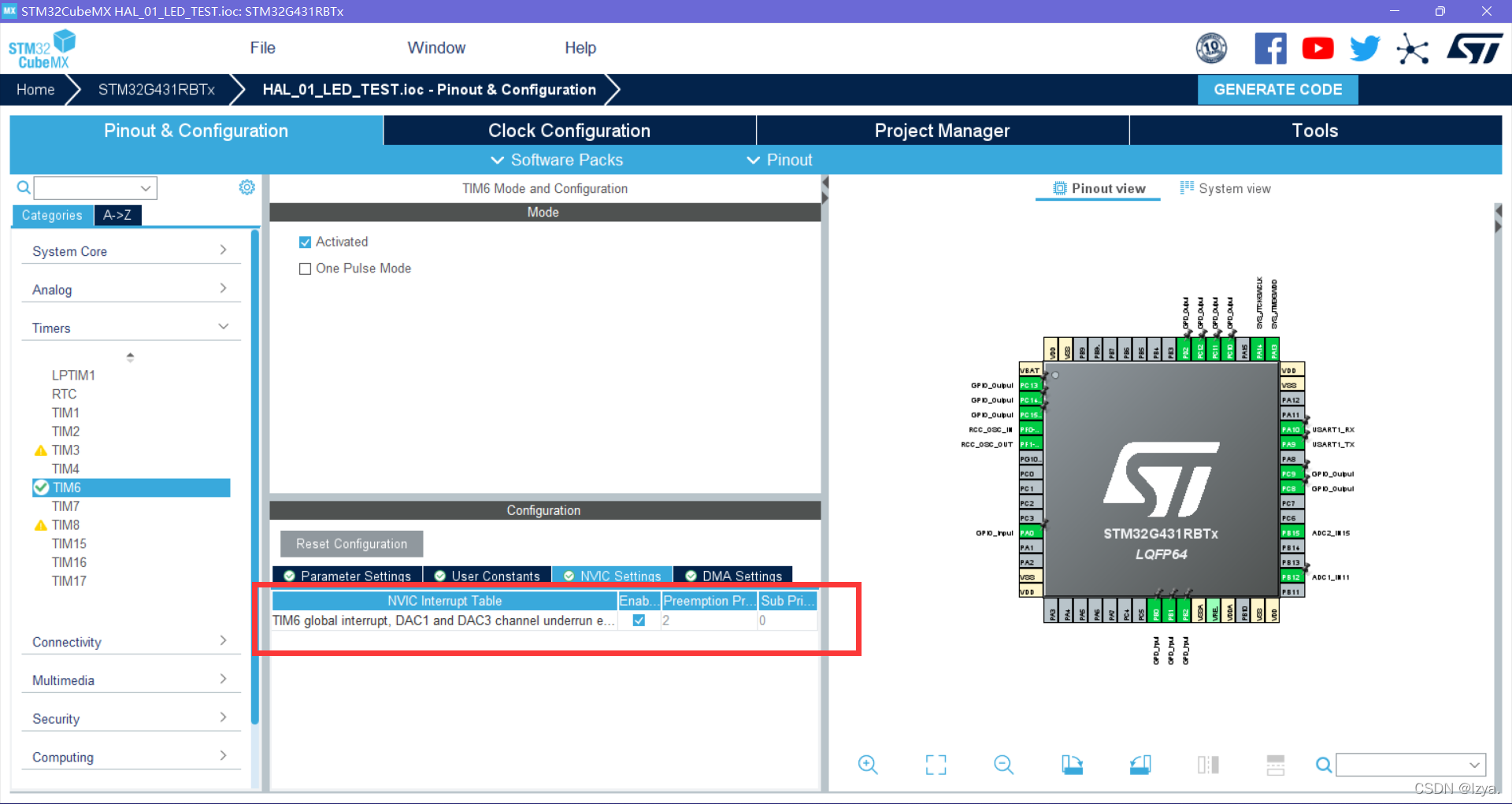
Task: Expand the Analog category
Action: click(x=130, y=290)
